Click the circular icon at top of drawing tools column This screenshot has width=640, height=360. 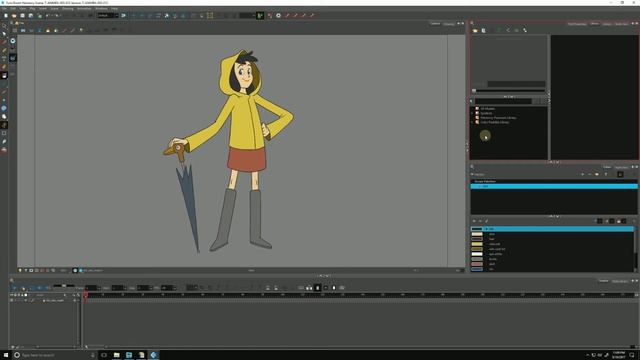coord(13,41)
